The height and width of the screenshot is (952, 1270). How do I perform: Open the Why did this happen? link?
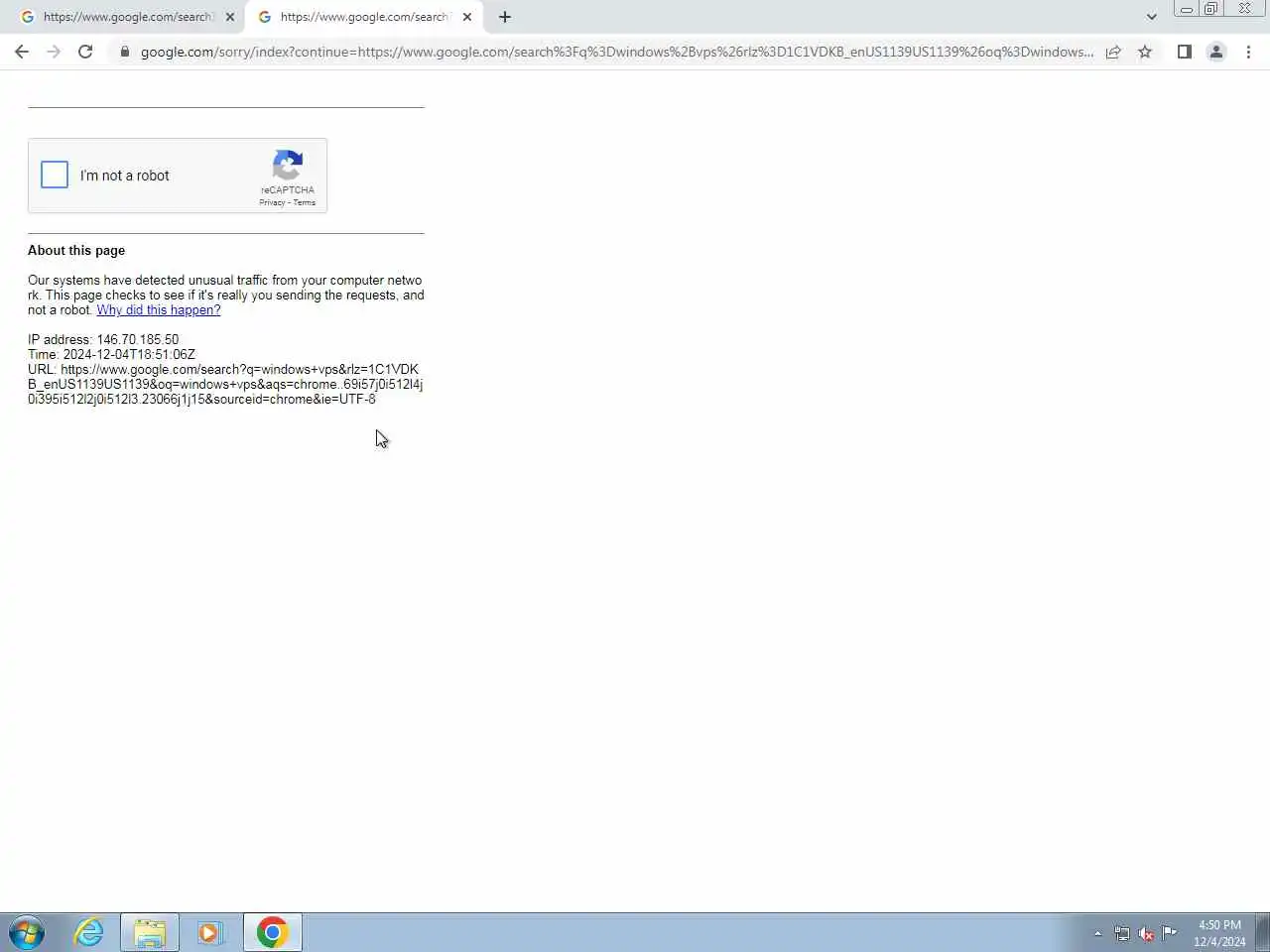pos(159,310)
